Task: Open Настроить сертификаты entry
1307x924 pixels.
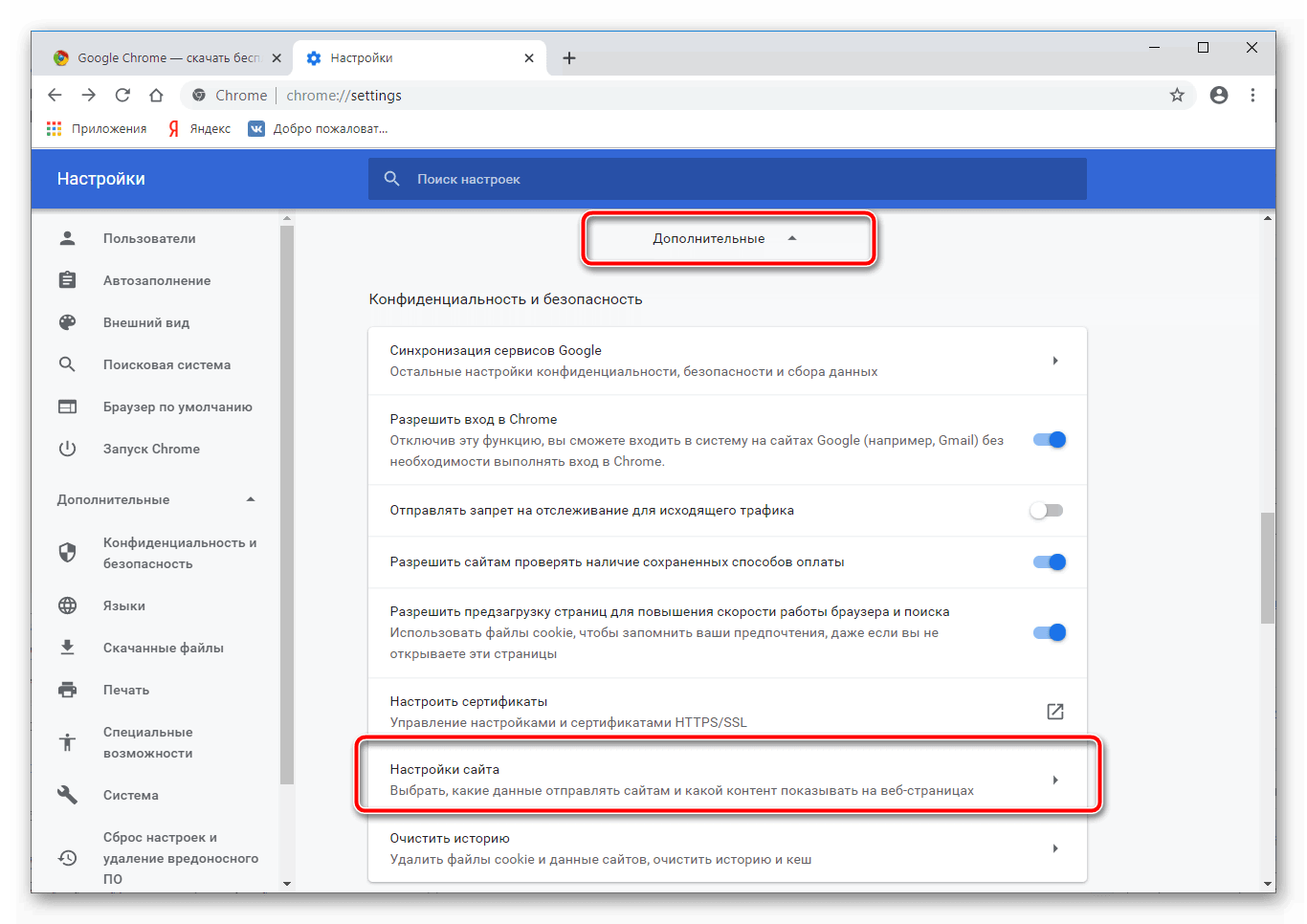Action: 727,711
